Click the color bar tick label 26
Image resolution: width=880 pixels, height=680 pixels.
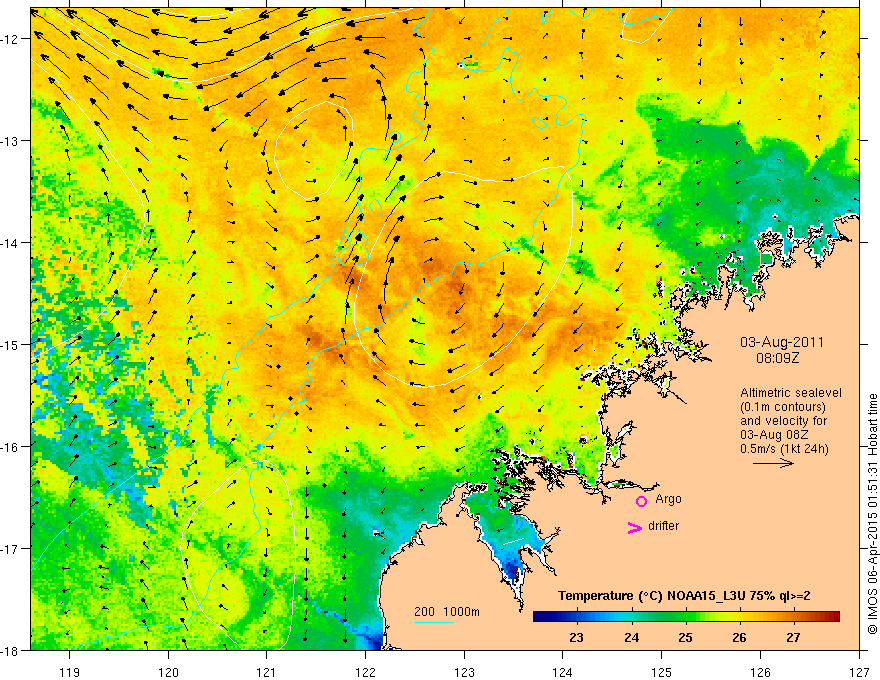click(740, 638)
